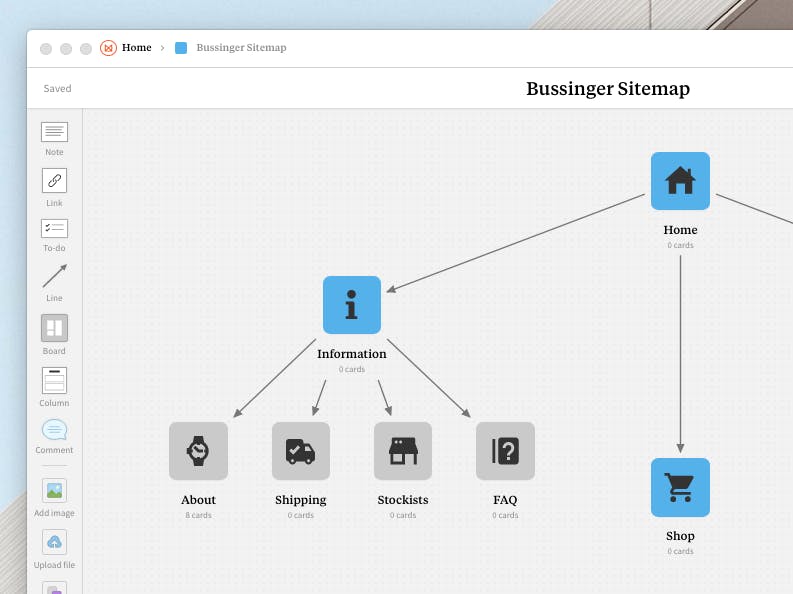Click the Bussinger Sitemap board title
793x594 pixels.
click(608, 89)
